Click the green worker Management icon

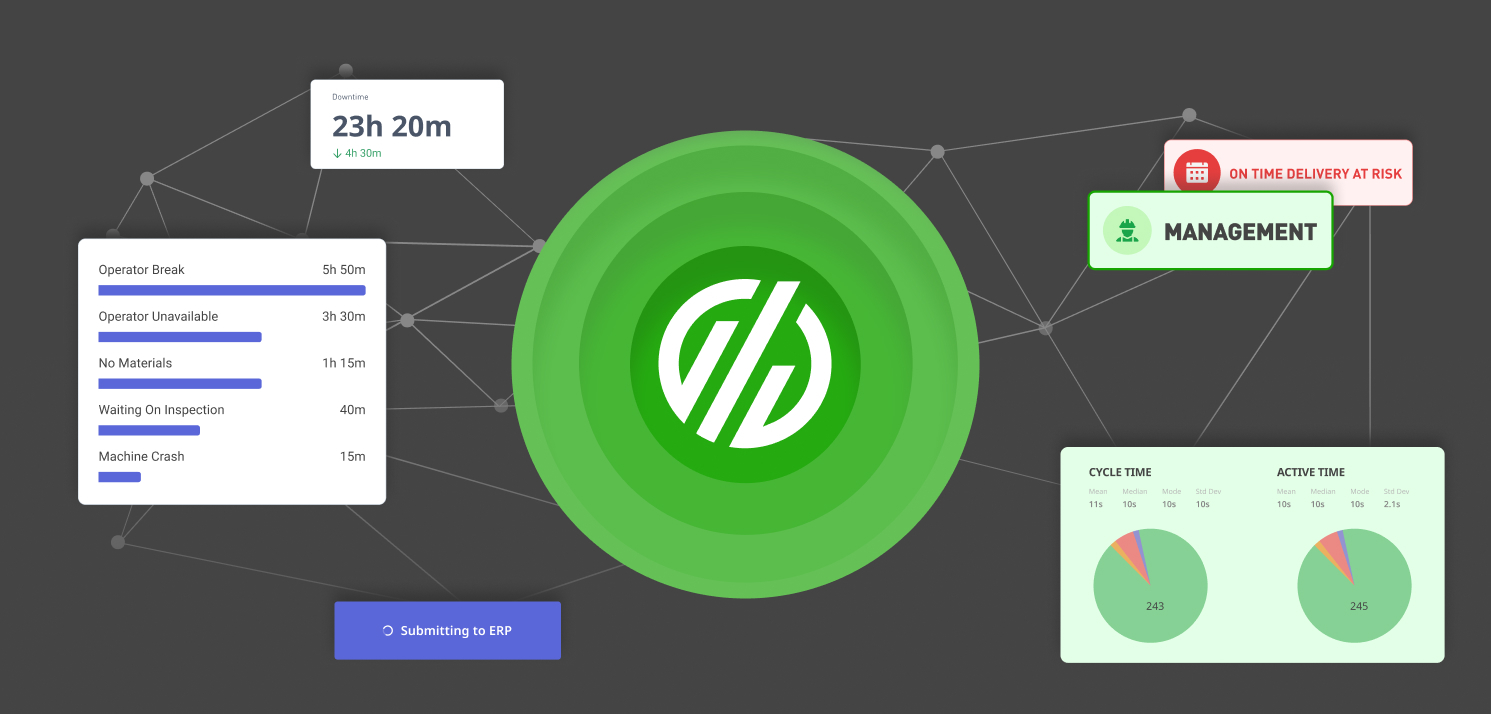click(x=1127, y=231)
